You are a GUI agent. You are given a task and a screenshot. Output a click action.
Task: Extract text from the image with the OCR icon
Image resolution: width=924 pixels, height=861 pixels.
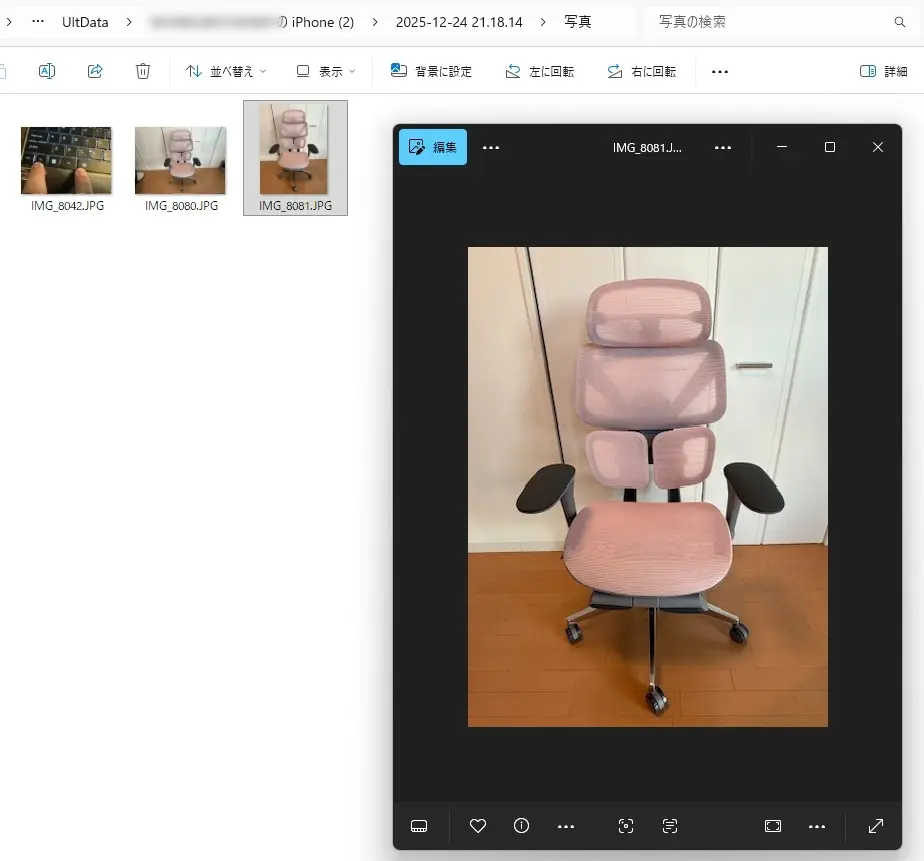coord(669,826)
